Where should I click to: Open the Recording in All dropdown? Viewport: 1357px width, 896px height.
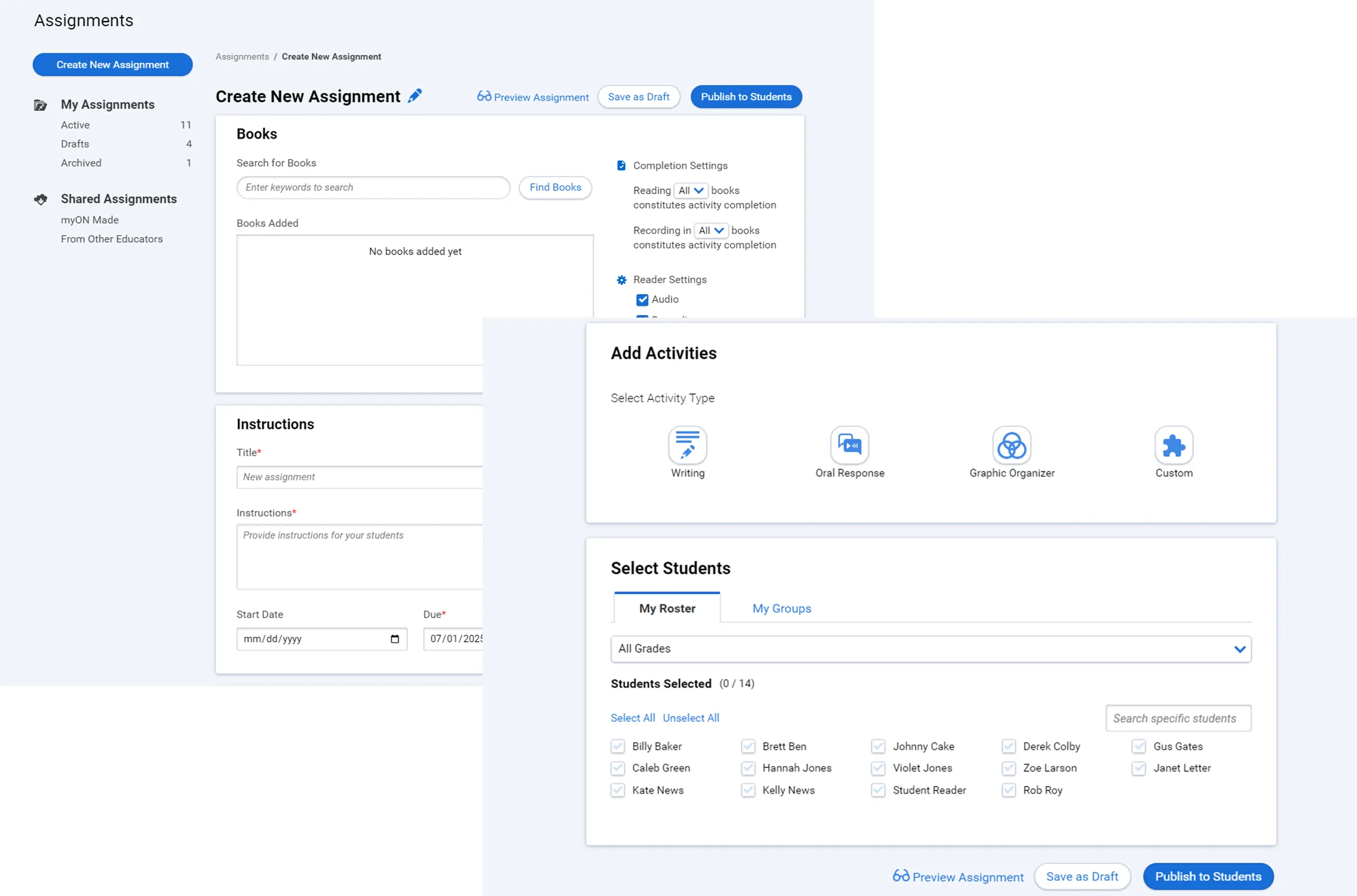711,230
